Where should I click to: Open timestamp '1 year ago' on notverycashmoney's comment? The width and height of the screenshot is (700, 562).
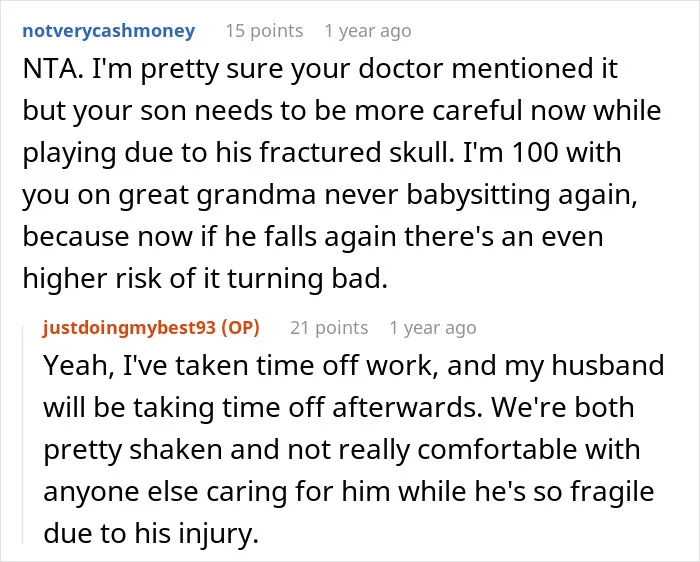368,31
